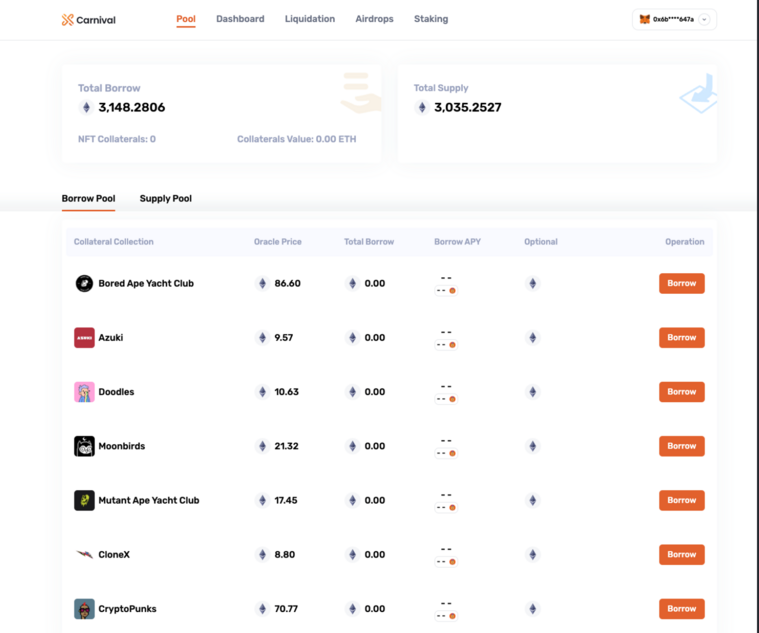Screen dimensions: 759x633
Task: Open the Liquidation page
Action: tap(310, 19)
